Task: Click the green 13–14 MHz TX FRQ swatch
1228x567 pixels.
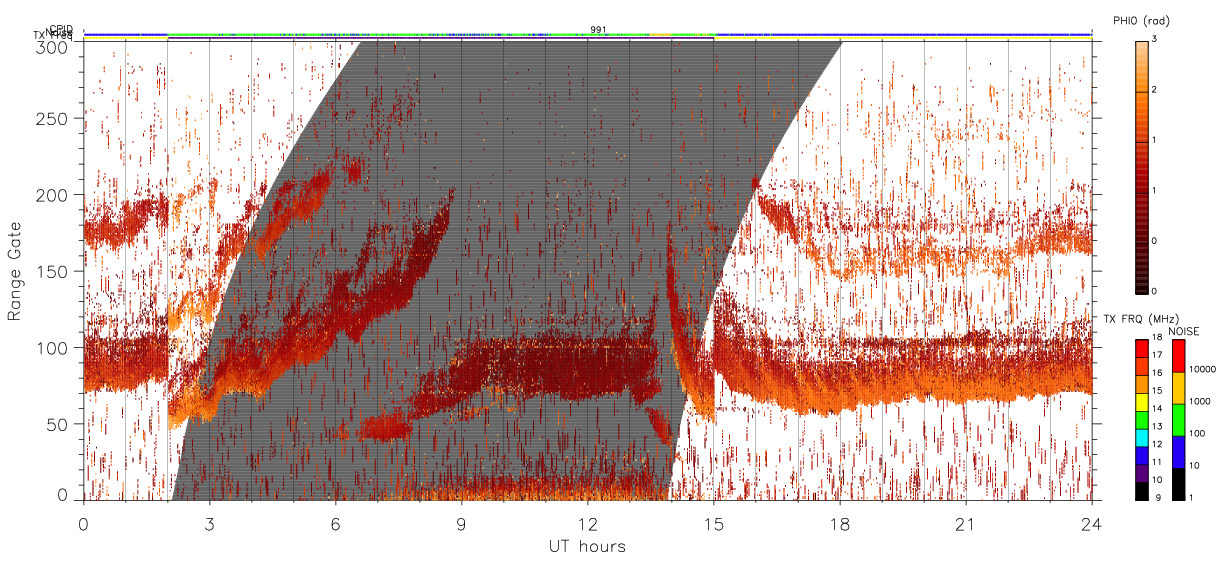Action: 1141,420
